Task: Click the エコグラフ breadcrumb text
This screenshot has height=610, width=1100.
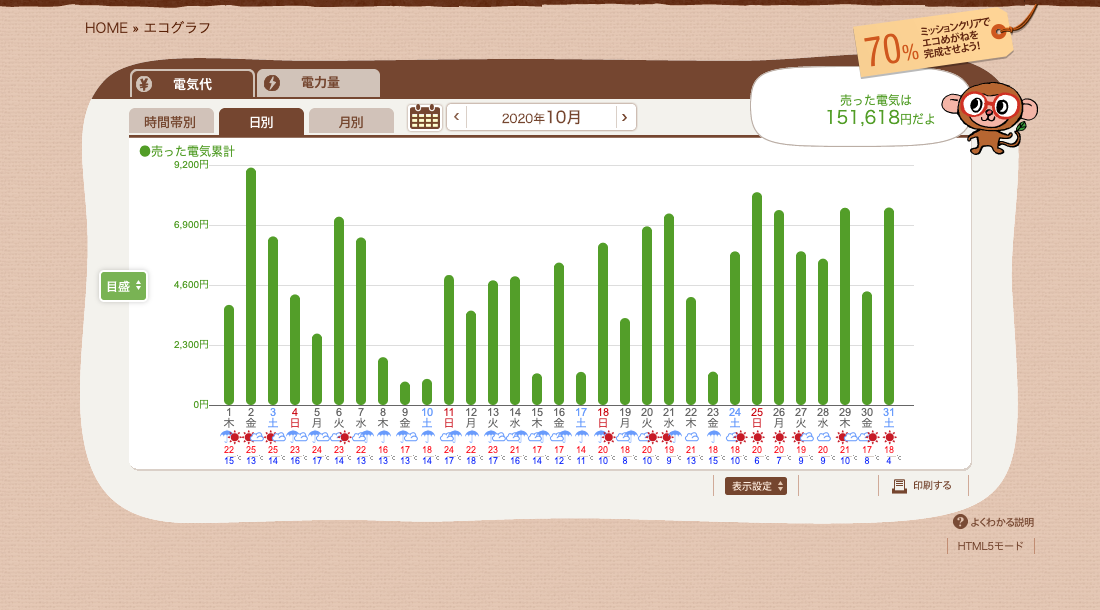Action: point(177,28)
